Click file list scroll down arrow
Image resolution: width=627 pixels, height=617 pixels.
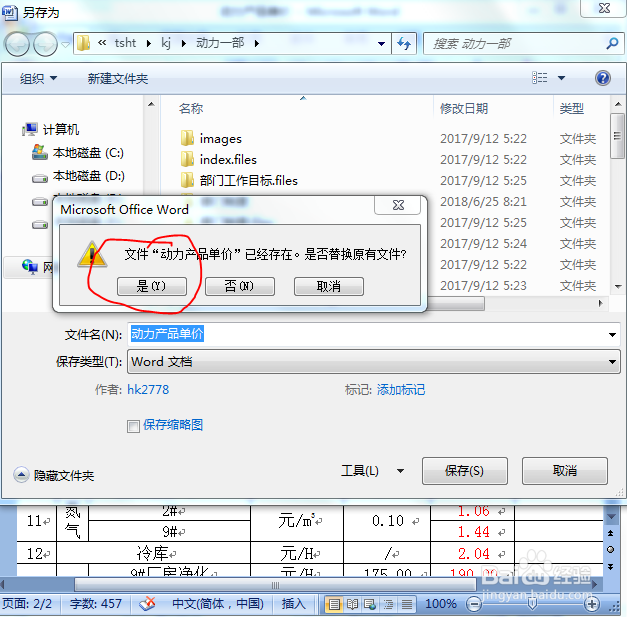point(618,286)
